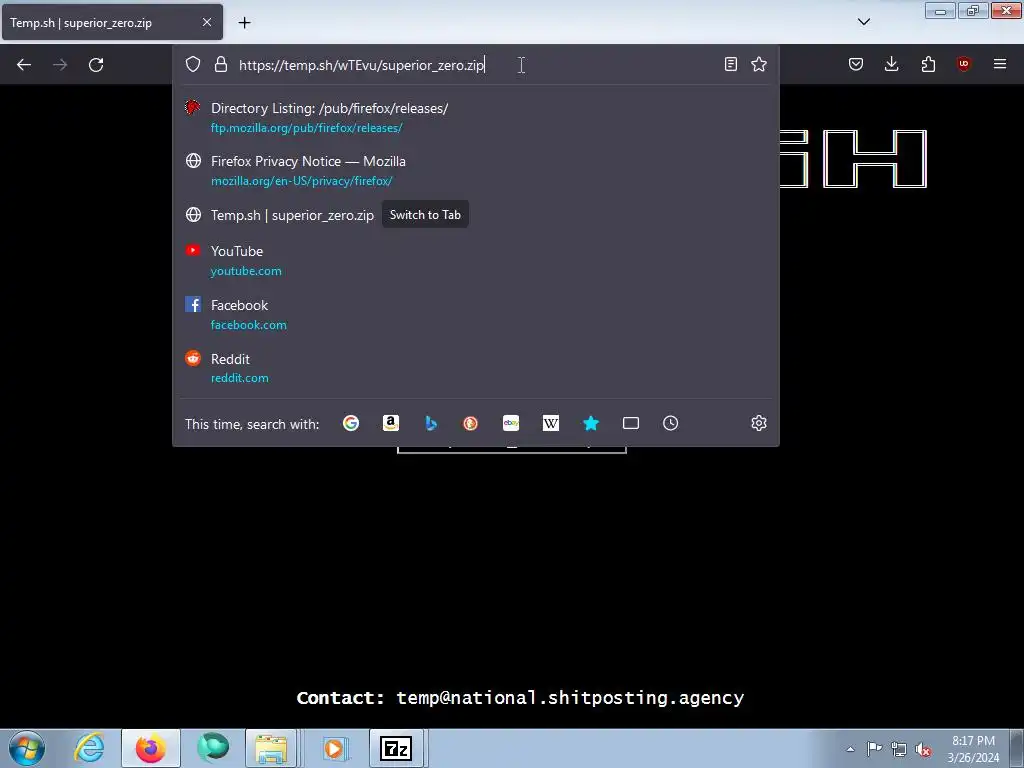Open uBlock Origin extension icon
The width and height of the screenshot is (1024, 768).
pyautogui.click(x=963, y=64)
